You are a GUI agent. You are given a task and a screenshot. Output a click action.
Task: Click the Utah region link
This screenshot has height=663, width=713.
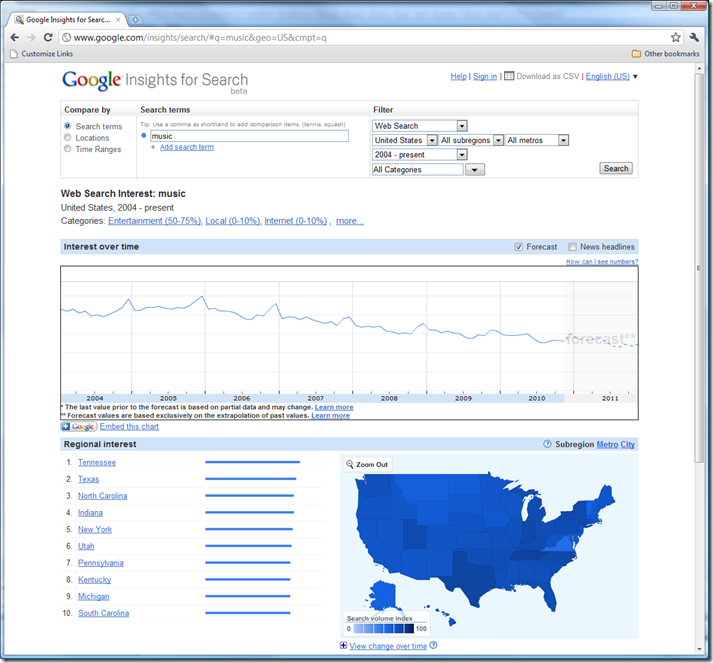[86, 546]
